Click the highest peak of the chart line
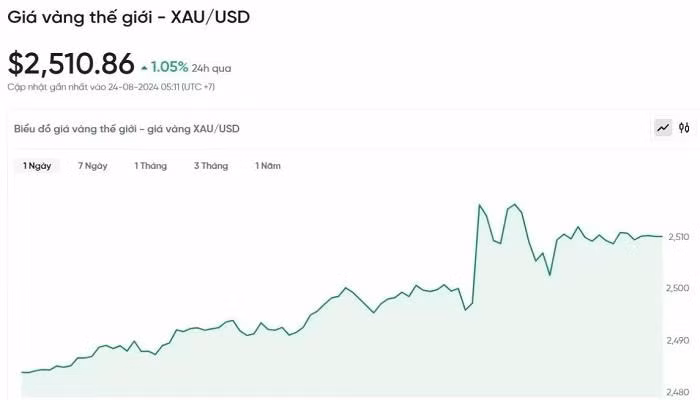 (479, 204)
